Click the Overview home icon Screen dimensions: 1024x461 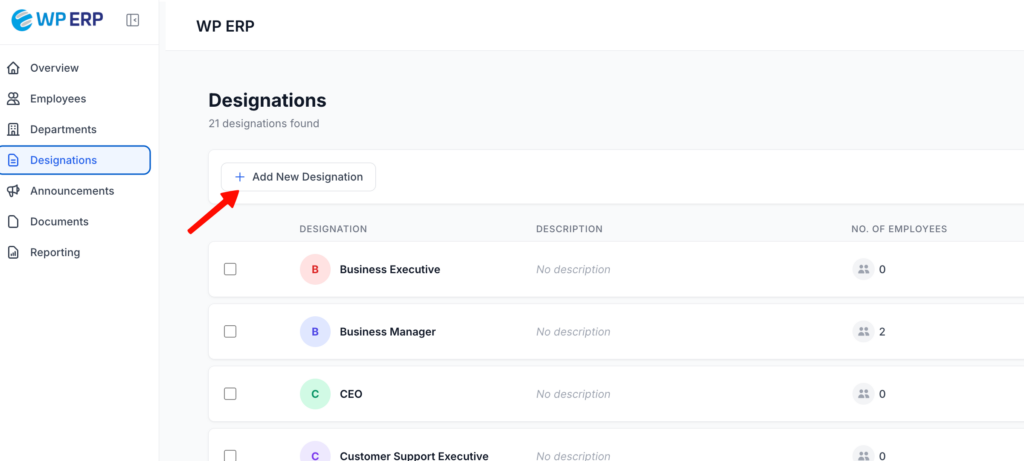[x=13, y=68]
